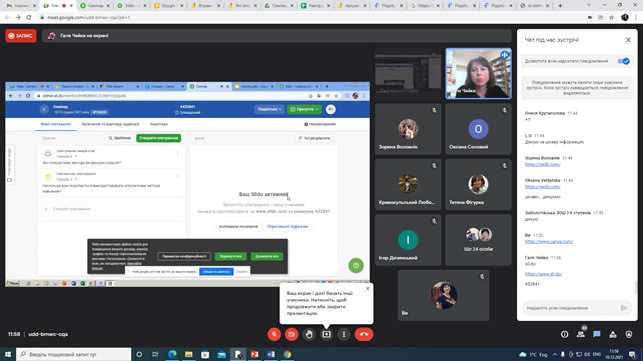
Task: Toggle the chat panel icon
Action: pyautogui.click(x=597, y=334)
